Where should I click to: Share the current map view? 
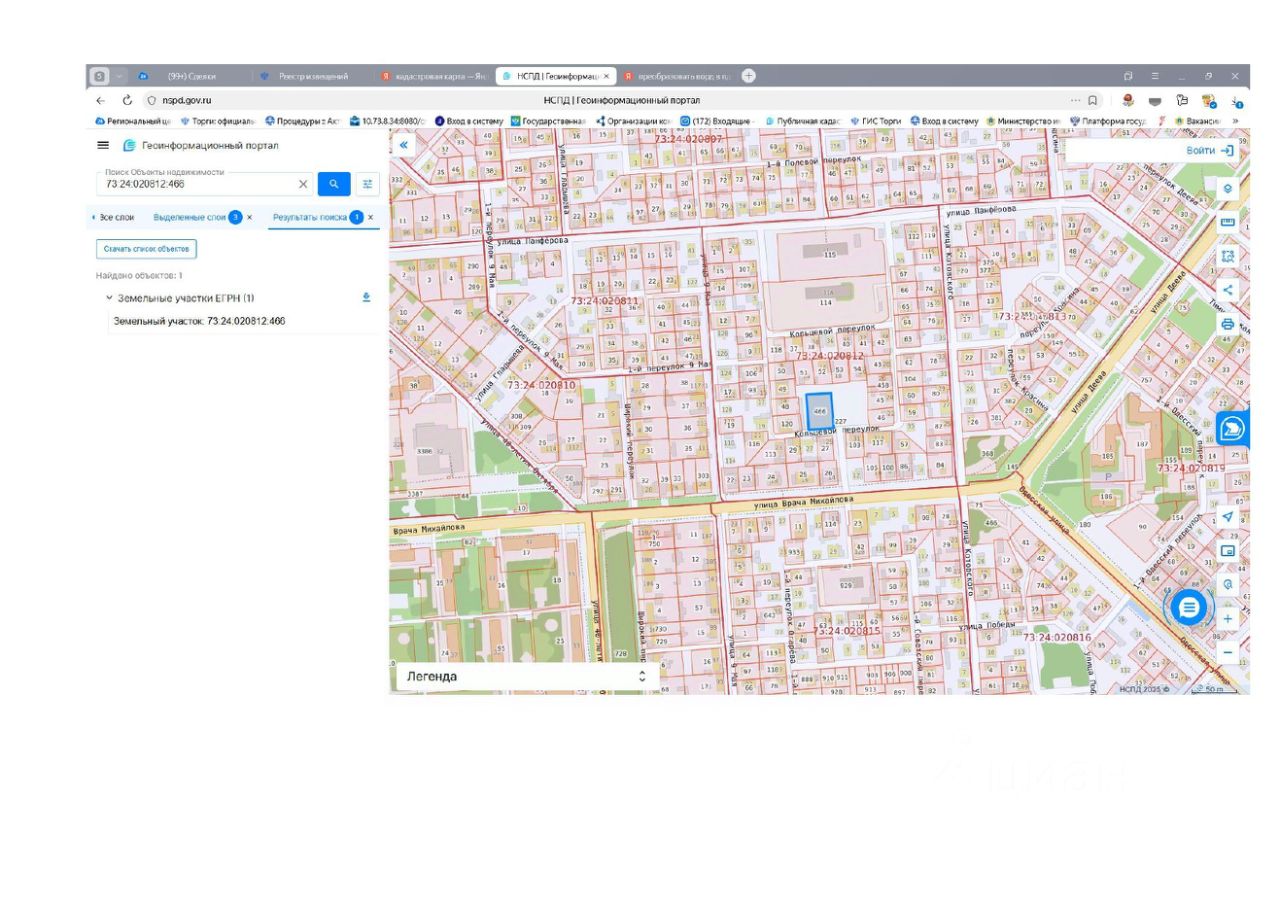pos(1228,290)
